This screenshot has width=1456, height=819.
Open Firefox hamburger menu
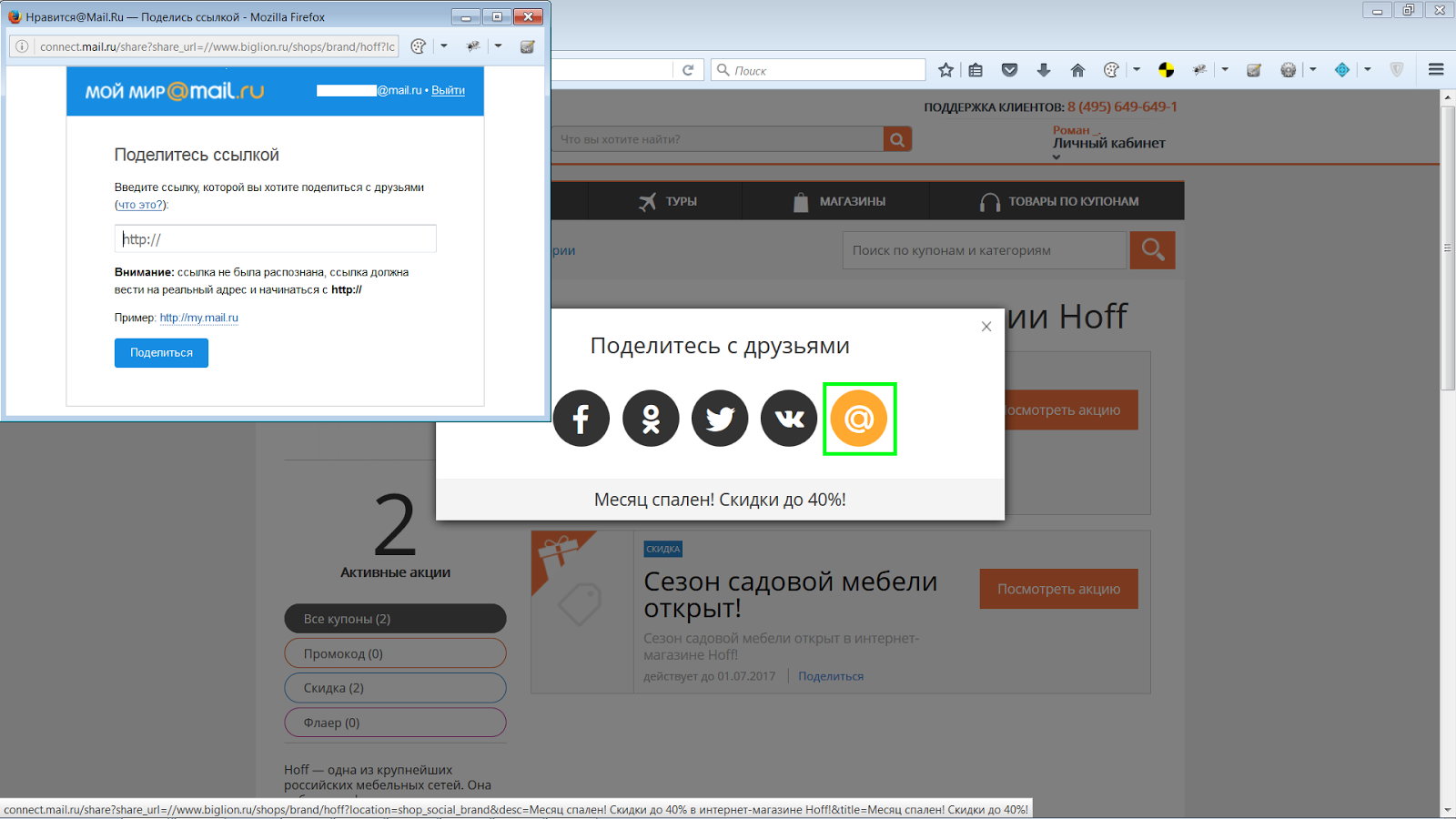click(x=1436, y=70)
